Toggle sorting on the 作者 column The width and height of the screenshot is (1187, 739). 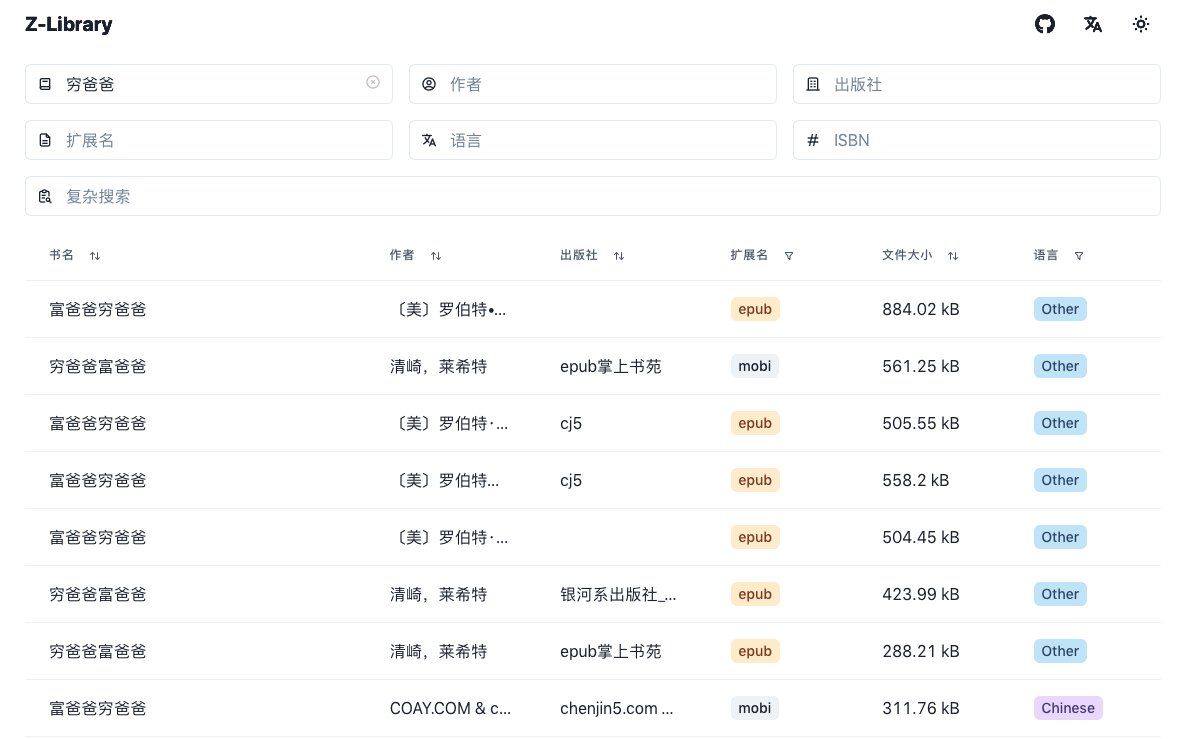(x=436, y=256)
